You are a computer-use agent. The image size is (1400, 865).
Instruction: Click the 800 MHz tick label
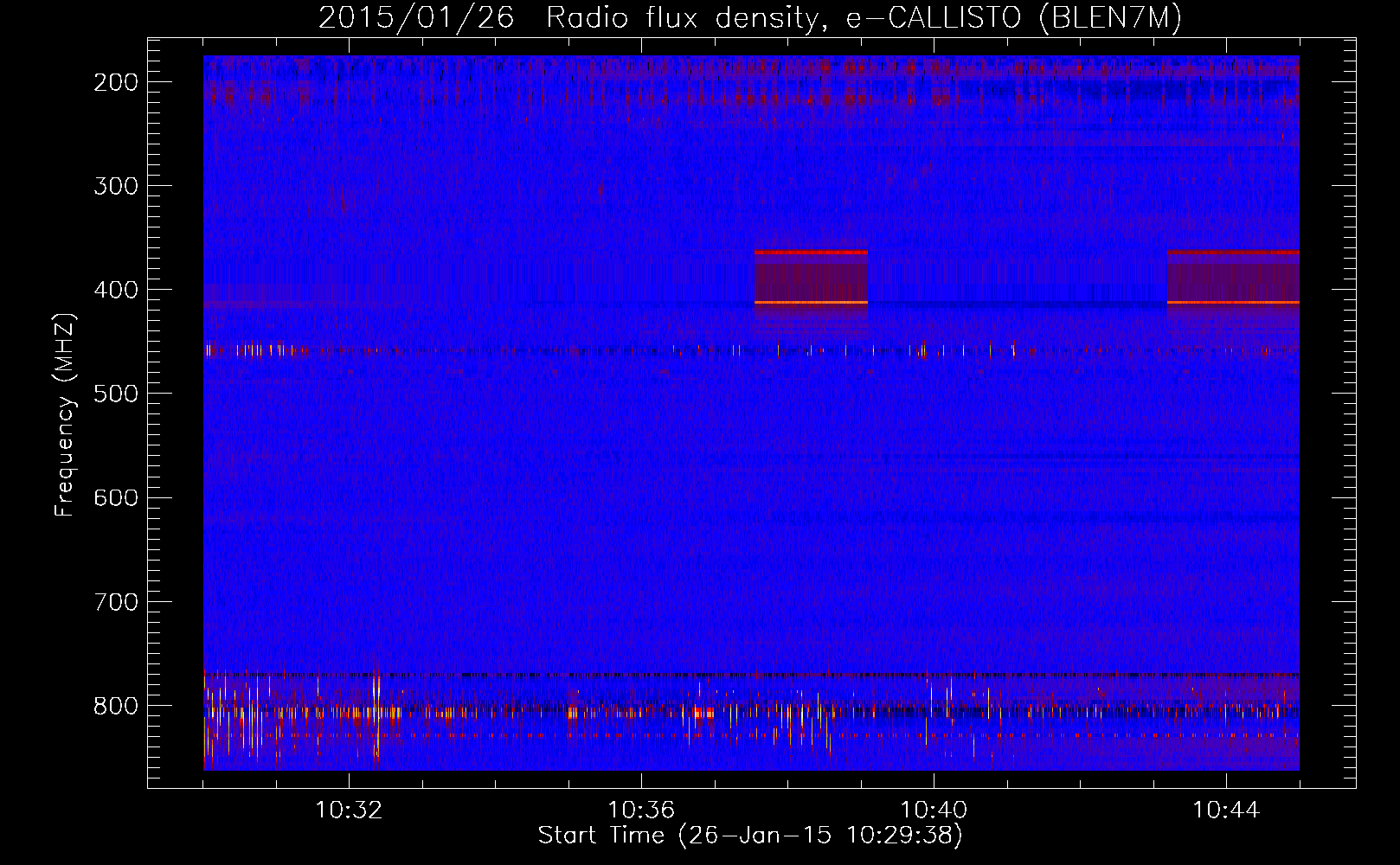point(114,705)
